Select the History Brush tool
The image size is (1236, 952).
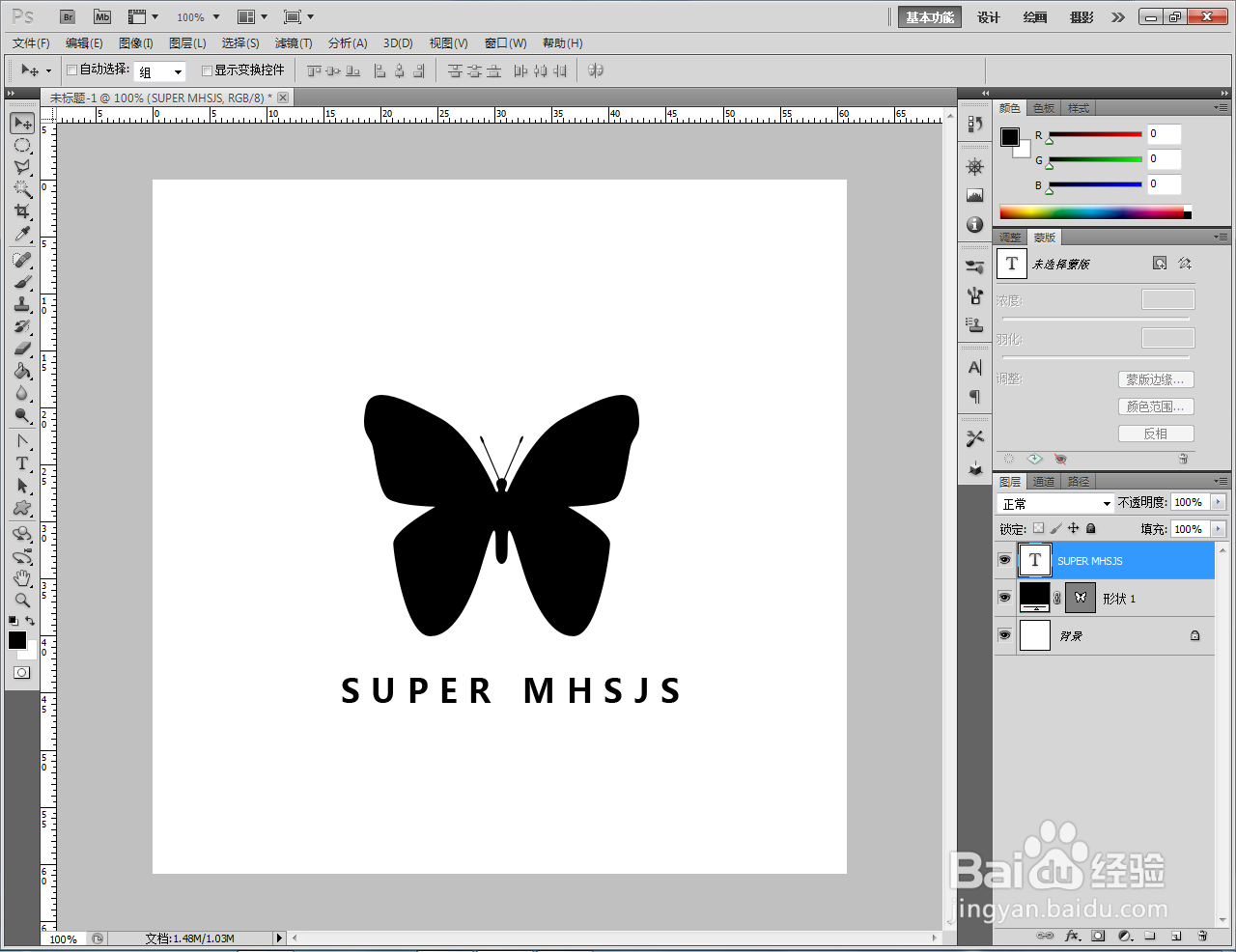(22, 326)
